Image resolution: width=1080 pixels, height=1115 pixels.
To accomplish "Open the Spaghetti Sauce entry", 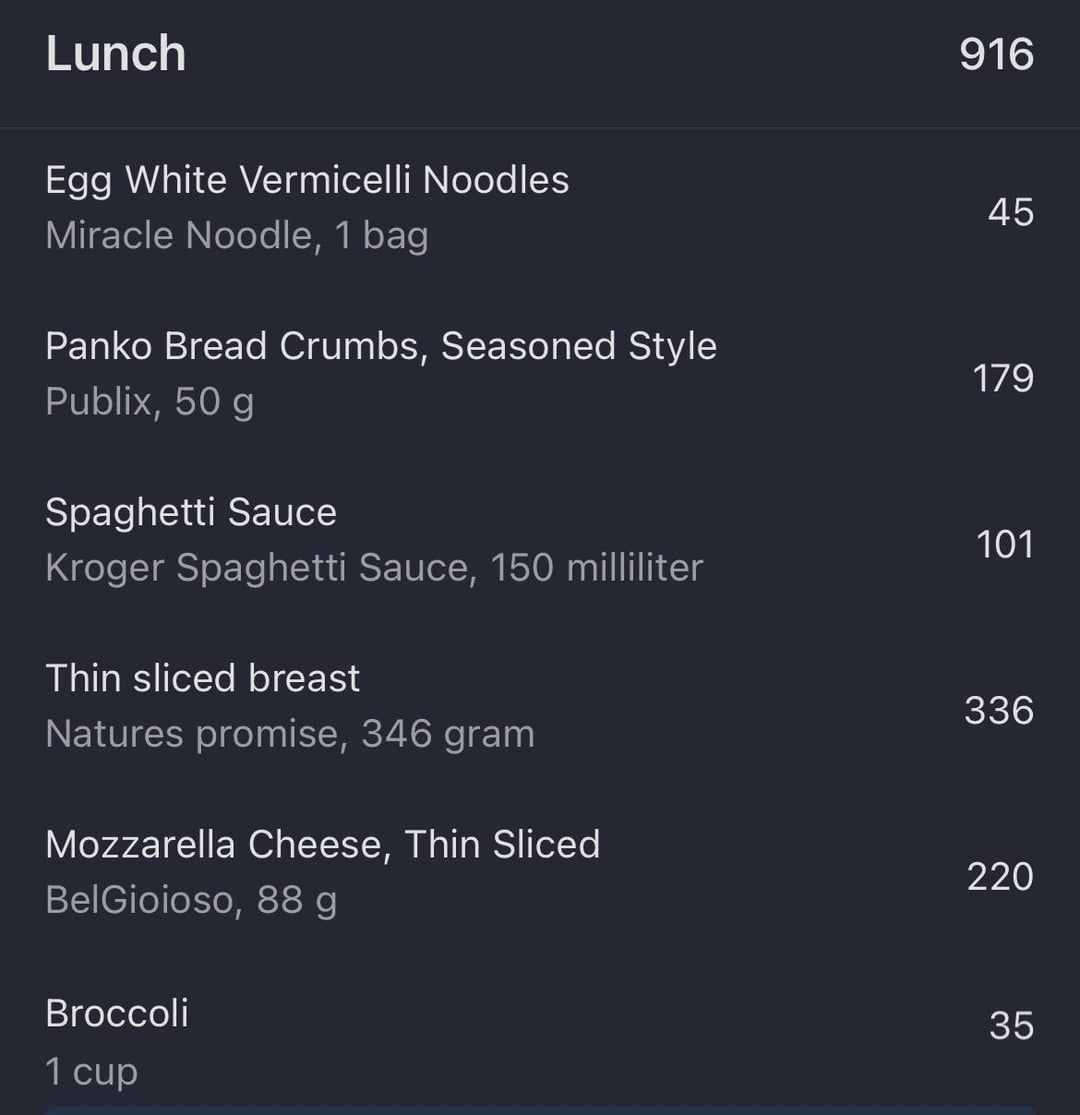I will 191,512.
